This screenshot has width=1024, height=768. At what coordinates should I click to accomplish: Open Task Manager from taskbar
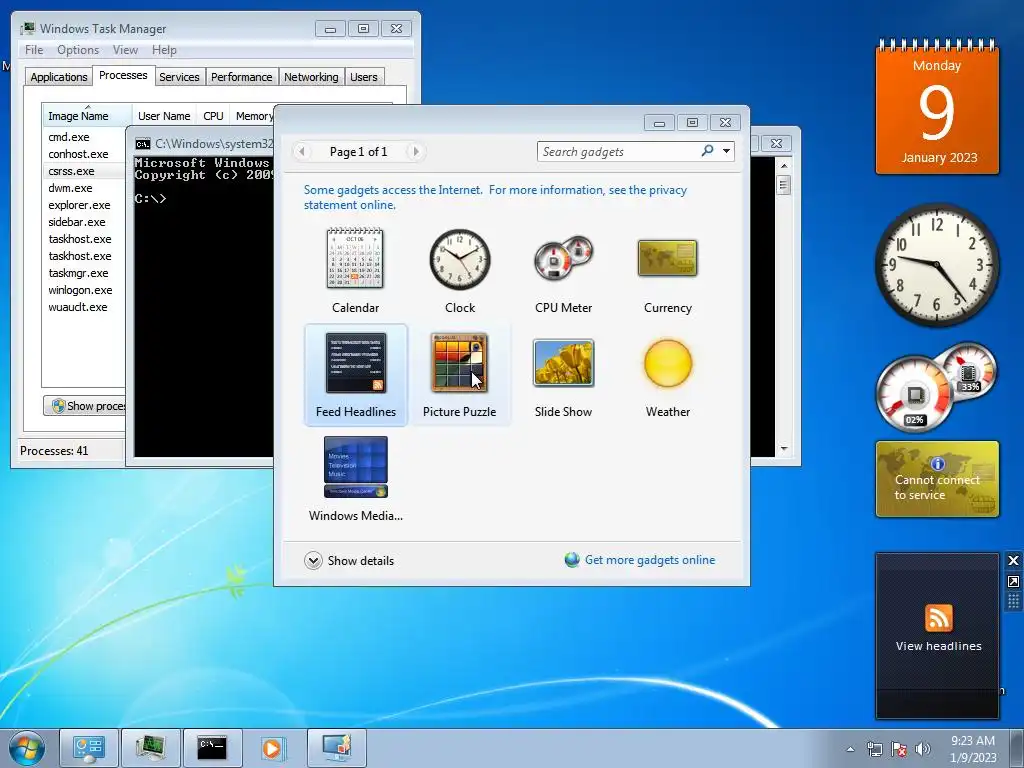click(150, 748)
